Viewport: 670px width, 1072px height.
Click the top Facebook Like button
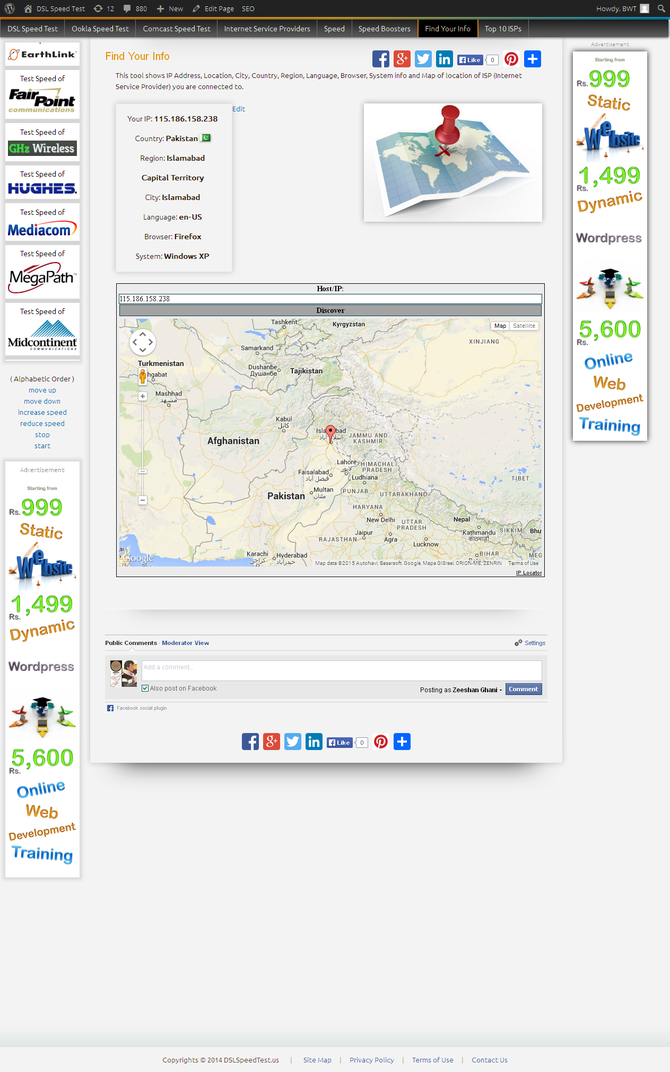point(470,59)
